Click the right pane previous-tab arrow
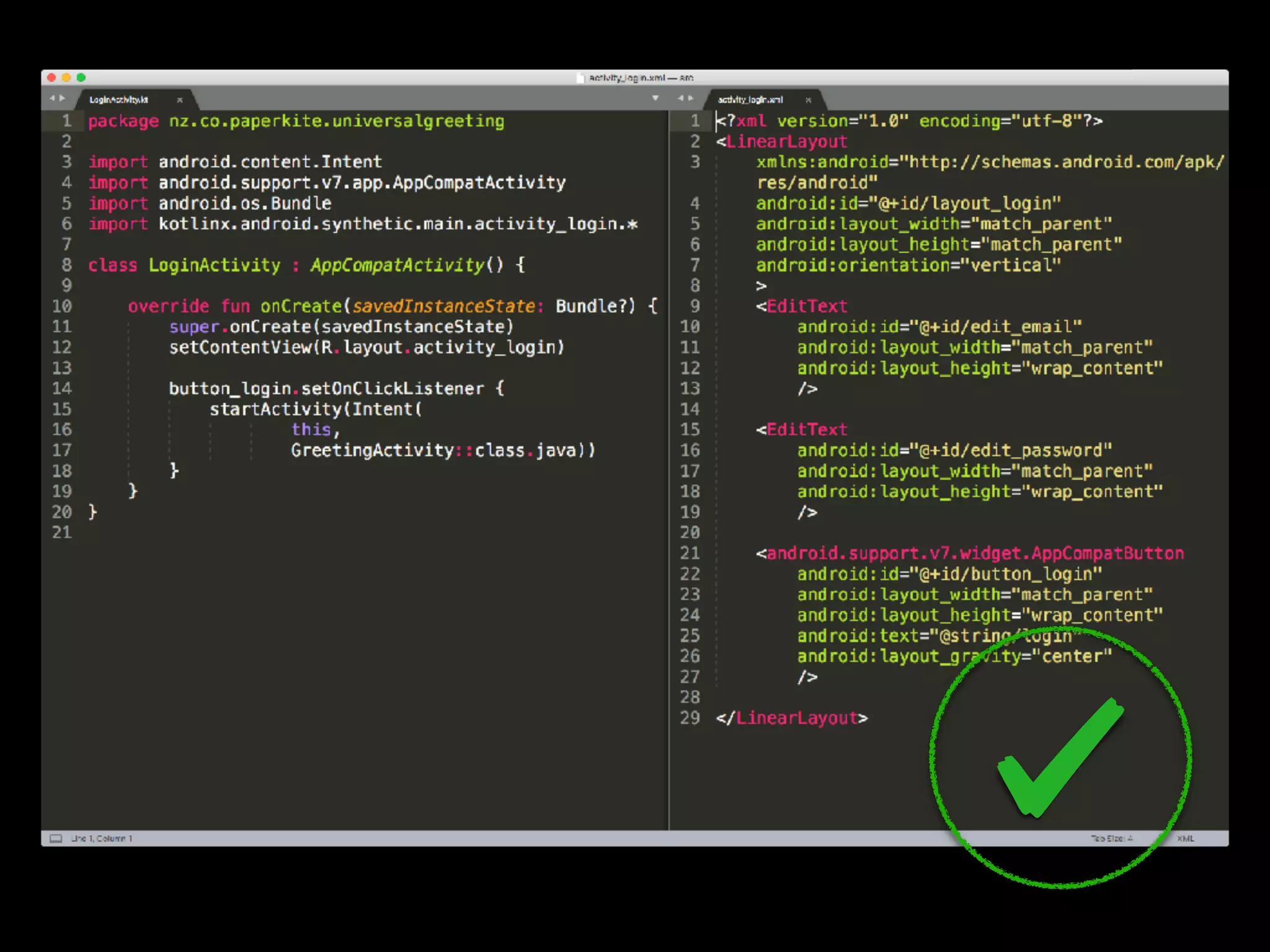The height and width of the screenshot is (952, 1270). (681, 98)
